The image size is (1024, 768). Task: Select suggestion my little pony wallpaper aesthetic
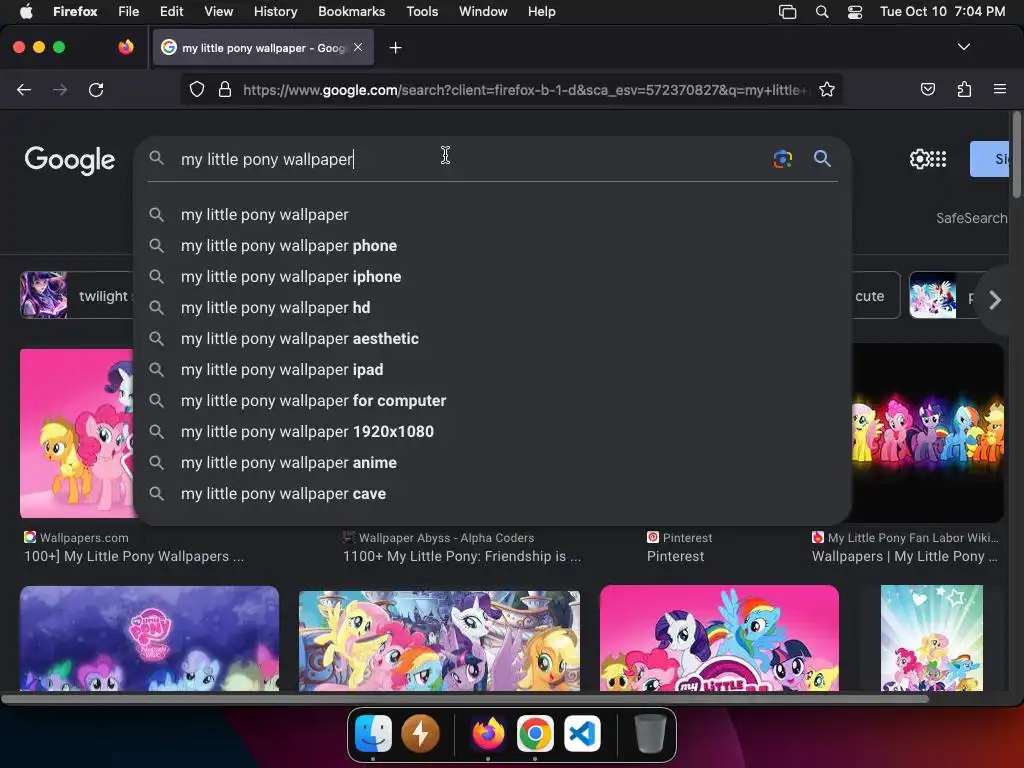tap(493, 339)
